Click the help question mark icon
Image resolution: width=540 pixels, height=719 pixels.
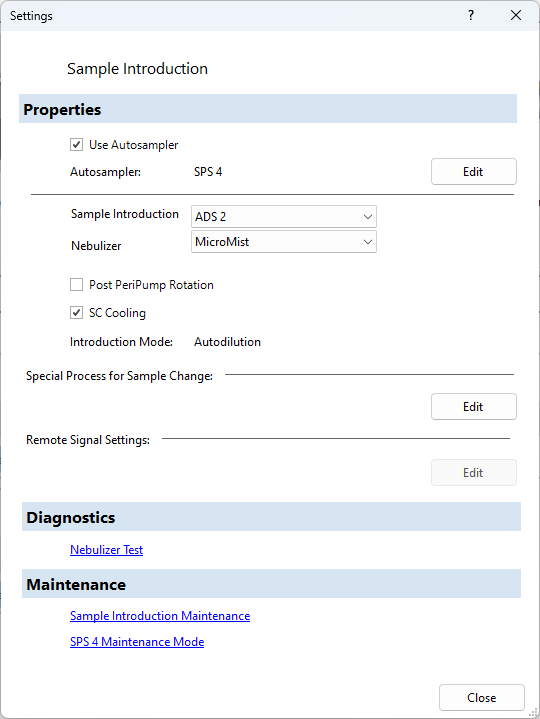pyautogui.click(x=471, y=16)
